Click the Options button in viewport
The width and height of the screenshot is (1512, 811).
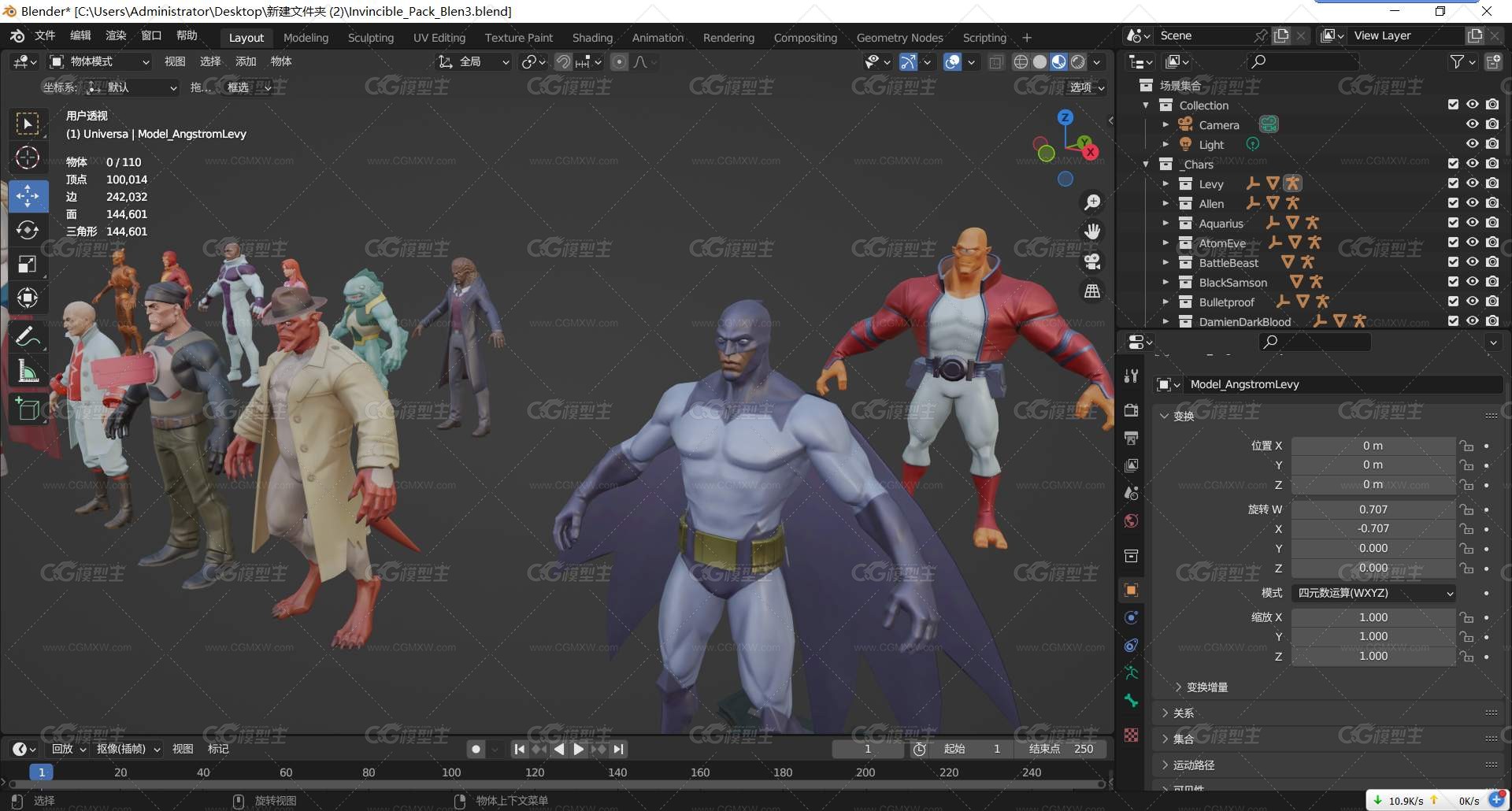coord(1088,87)
